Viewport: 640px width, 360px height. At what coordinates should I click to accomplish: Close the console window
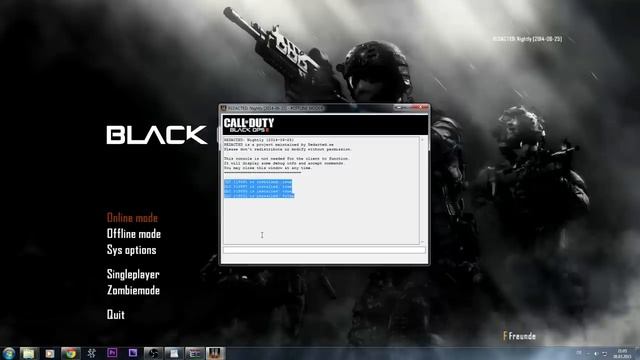(x=420, y=107)
